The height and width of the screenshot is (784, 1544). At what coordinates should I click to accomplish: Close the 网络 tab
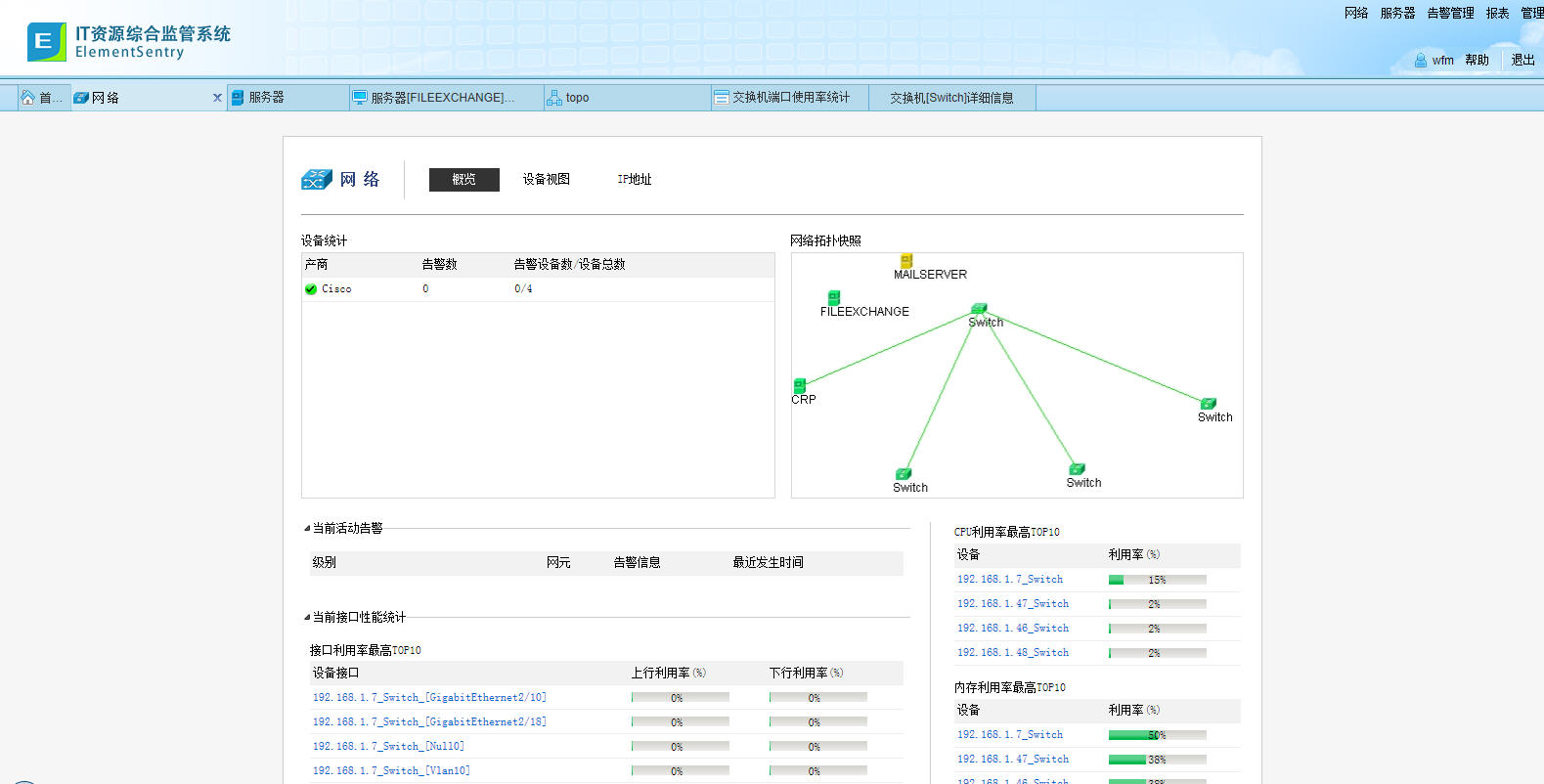click(x=217, y=98)
